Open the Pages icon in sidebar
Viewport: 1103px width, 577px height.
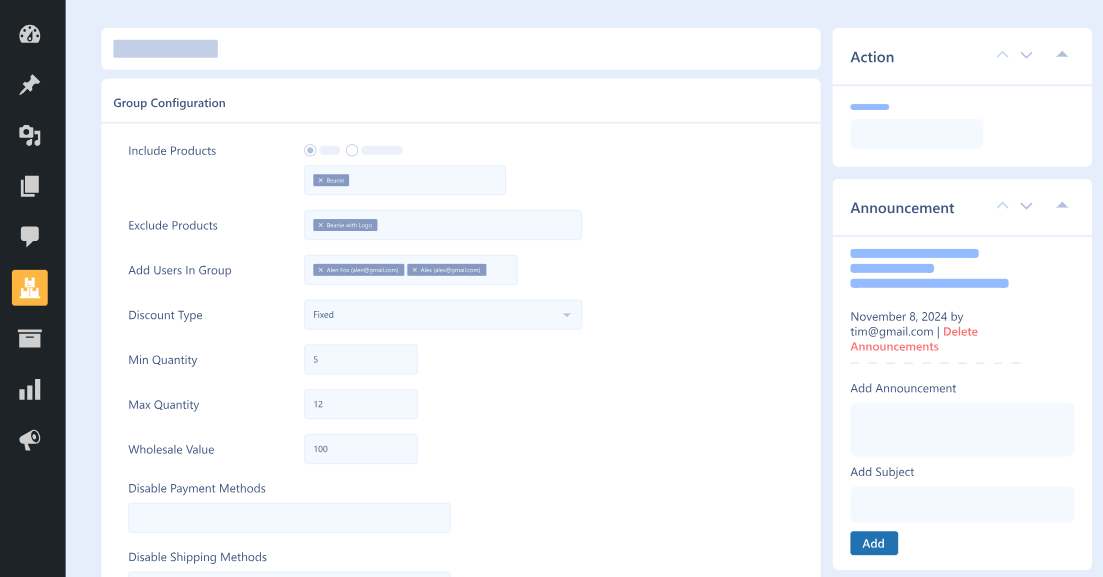click(30, 186)
